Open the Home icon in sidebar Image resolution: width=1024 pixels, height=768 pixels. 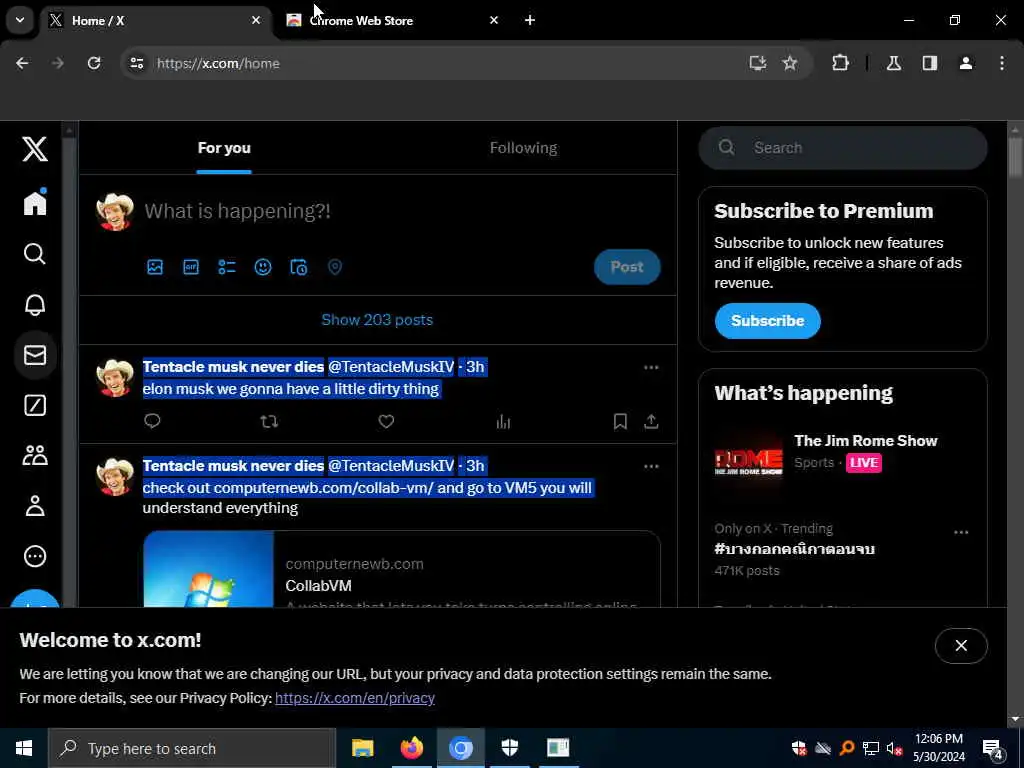35,202
